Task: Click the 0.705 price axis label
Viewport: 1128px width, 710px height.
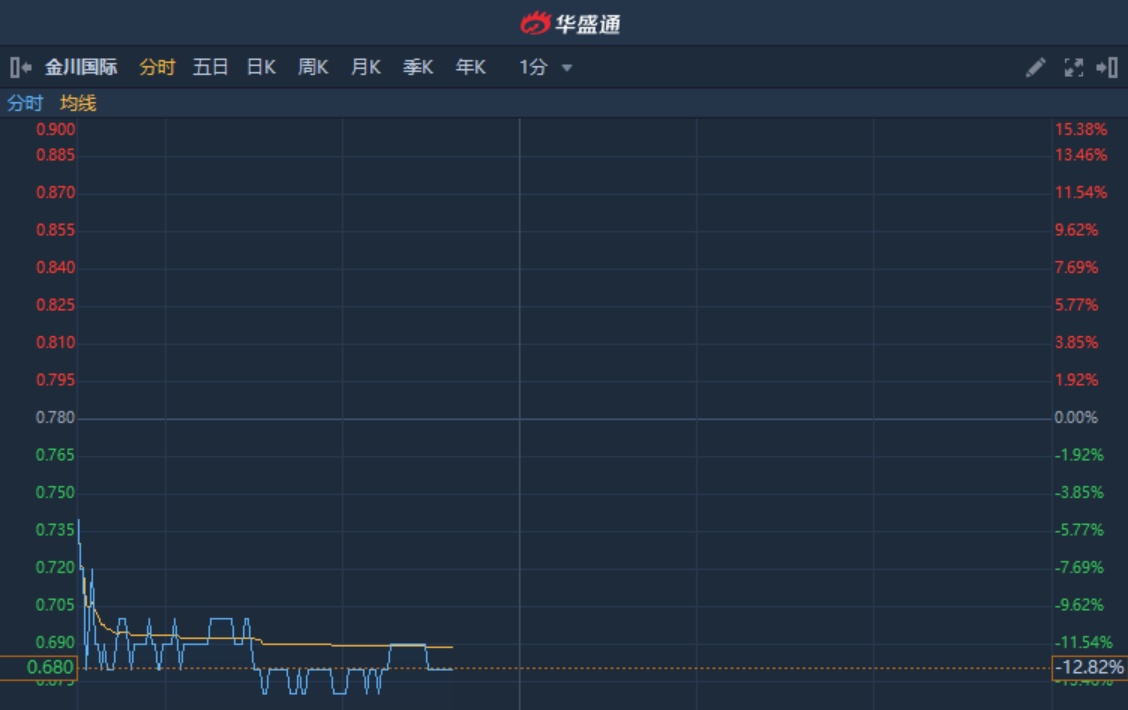Action: (55, 605)
